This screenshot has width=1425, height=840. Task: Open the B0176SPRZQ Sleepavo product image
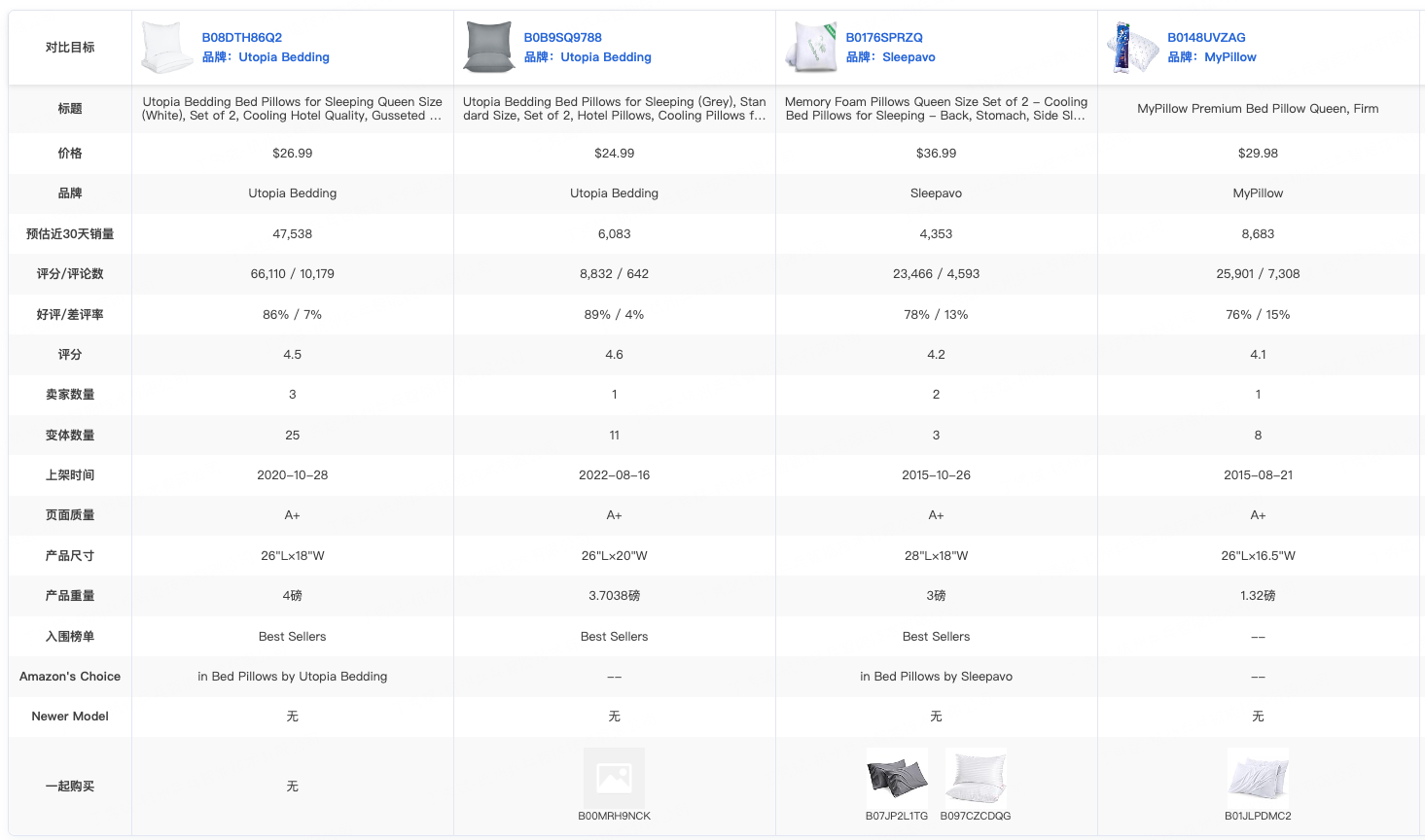coord(811,47)
